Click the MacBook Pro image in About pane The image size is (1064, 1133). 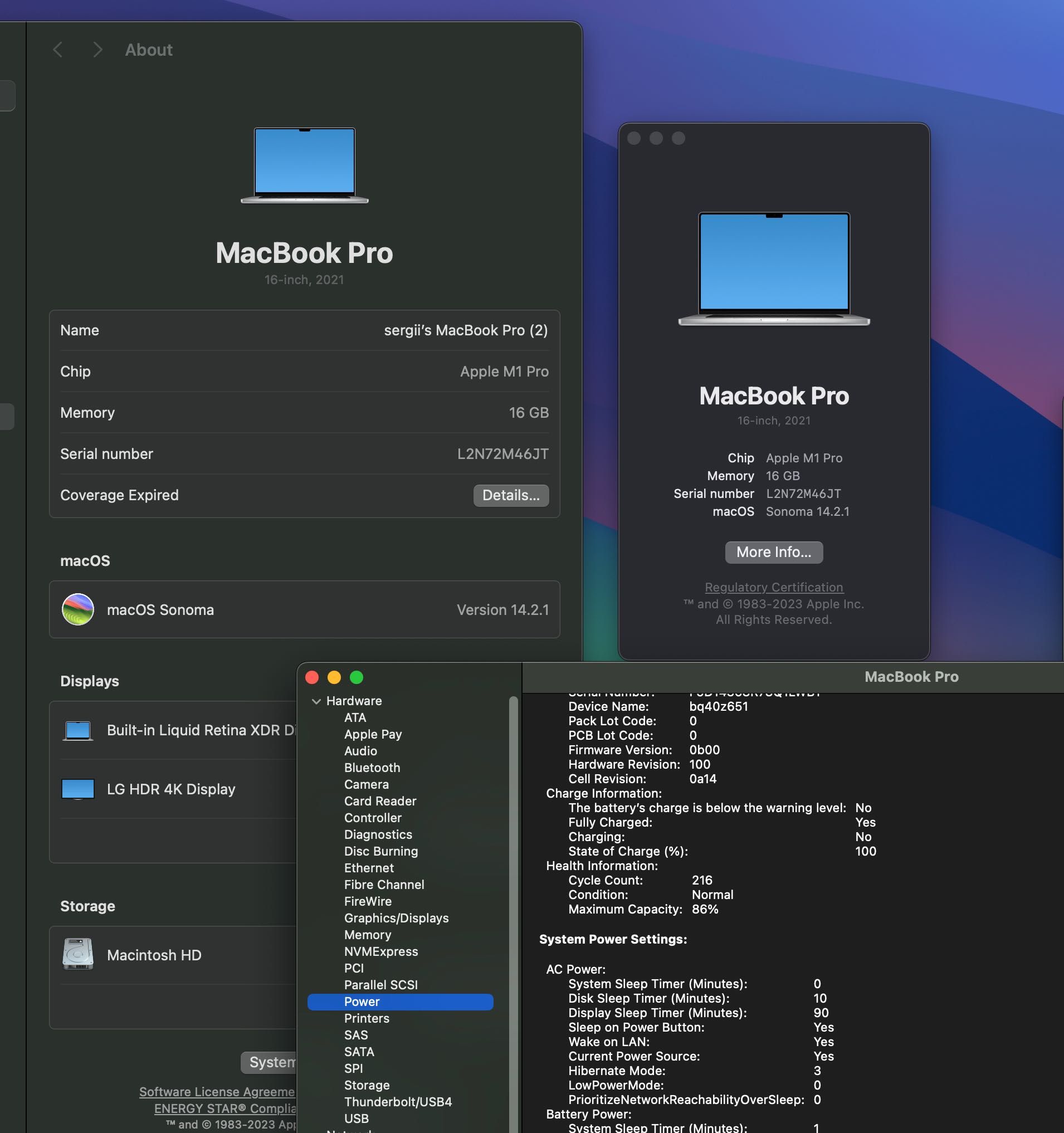pyautogui.click(x=304, y=165)
